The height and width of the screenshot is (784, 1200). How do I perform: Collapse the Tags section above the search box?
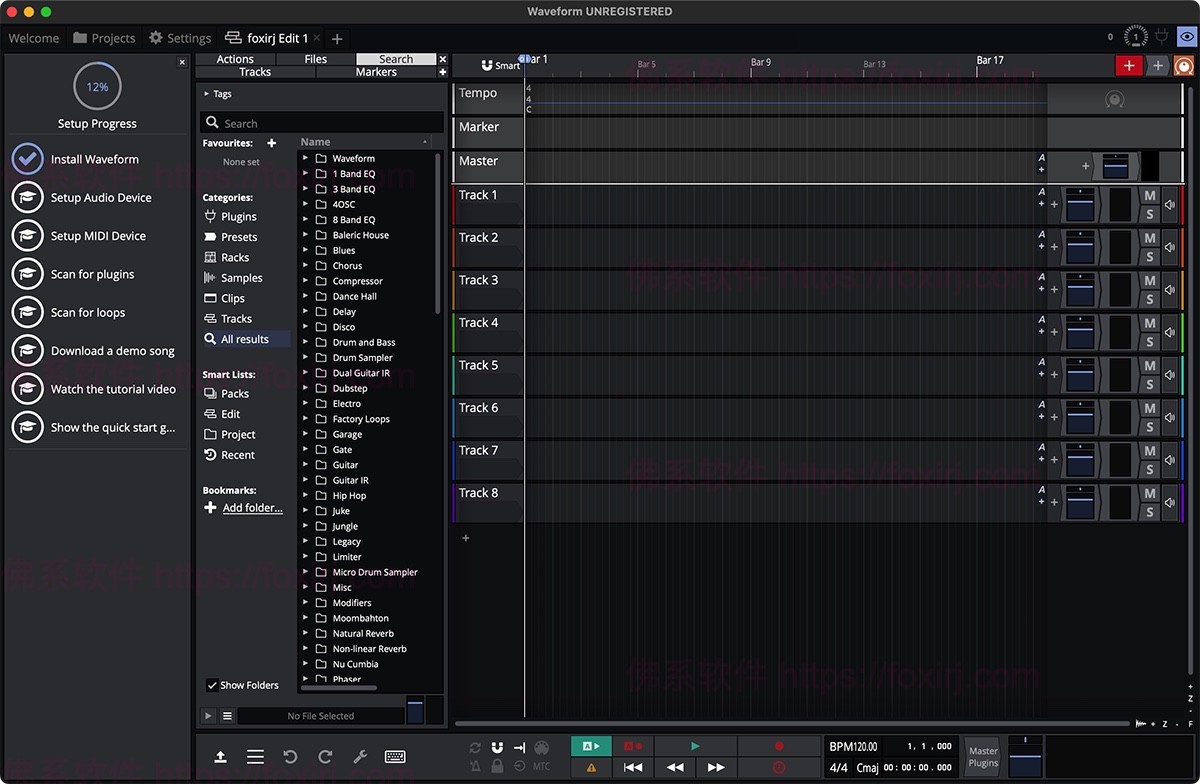[x=204, y=93]
